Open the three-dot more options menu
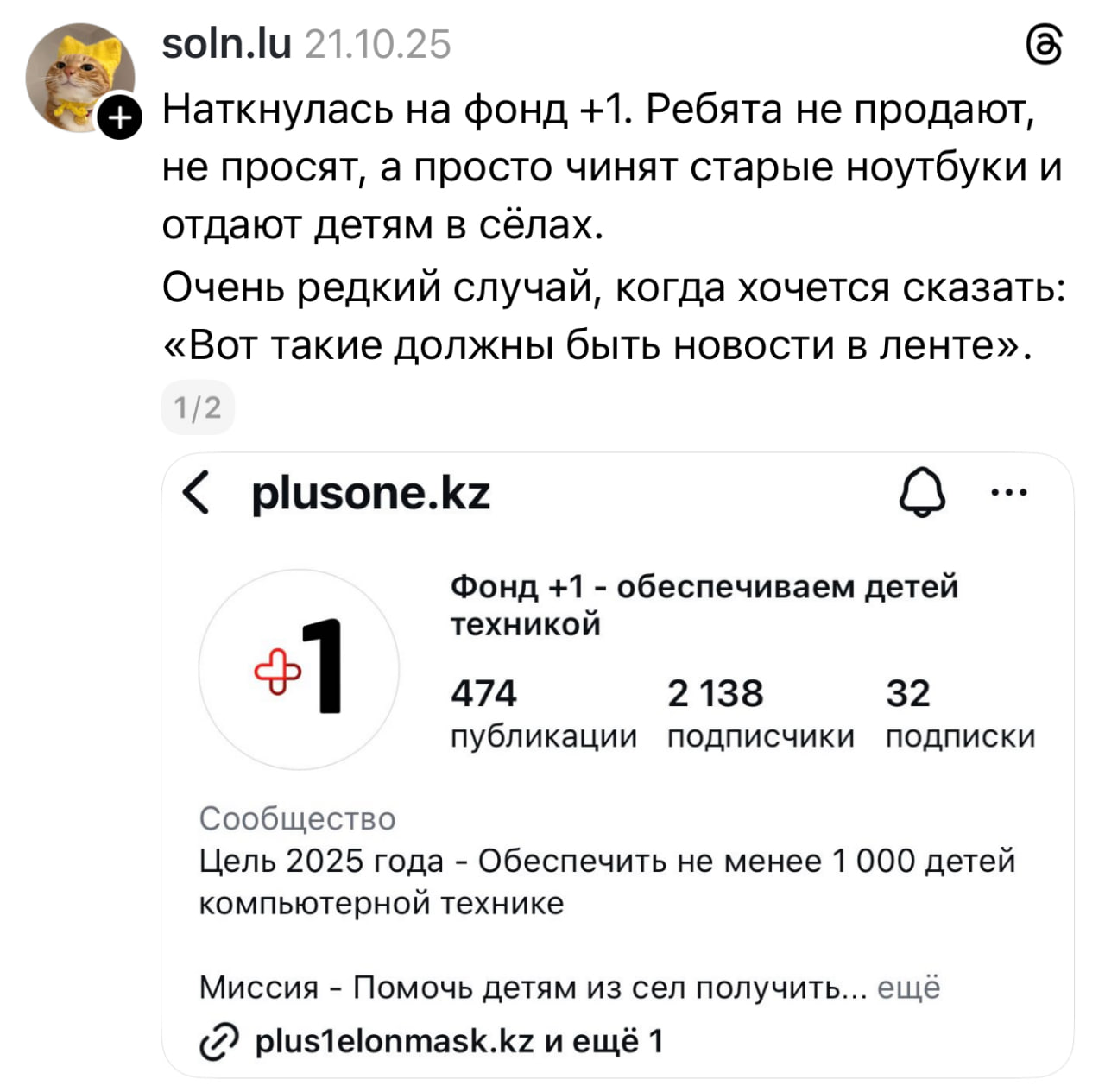This screenshot has height=1092, width=1105. 1009,493
